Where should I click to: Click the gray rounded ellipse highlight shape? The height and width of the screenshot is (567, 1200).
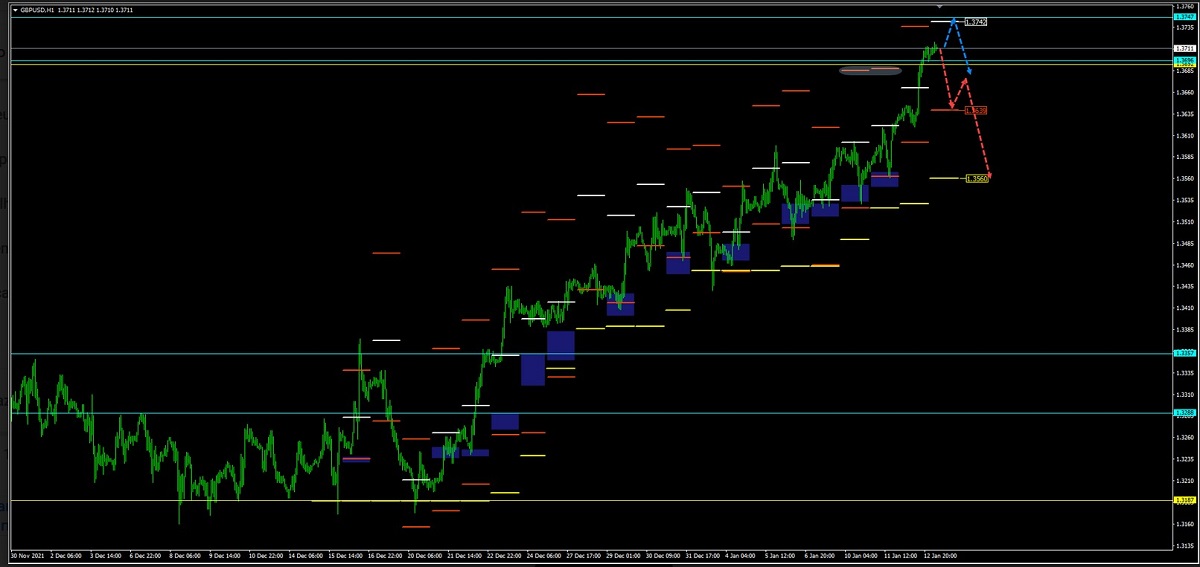point(870,71)
